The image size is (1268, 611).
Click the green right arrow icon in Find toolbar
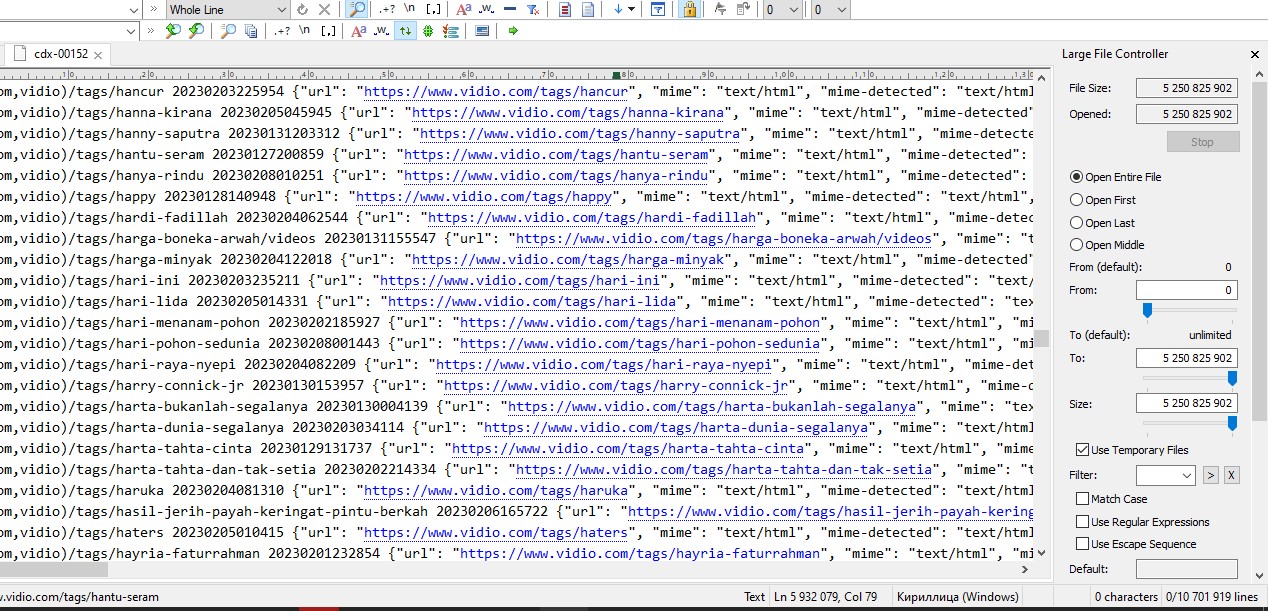[513, 31]
